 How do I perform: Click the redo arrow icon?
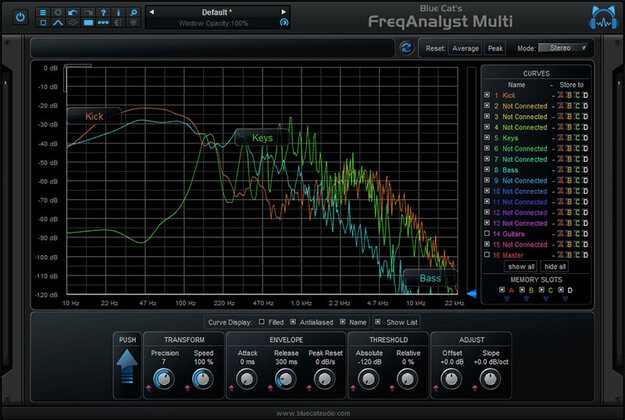point(88,12)
